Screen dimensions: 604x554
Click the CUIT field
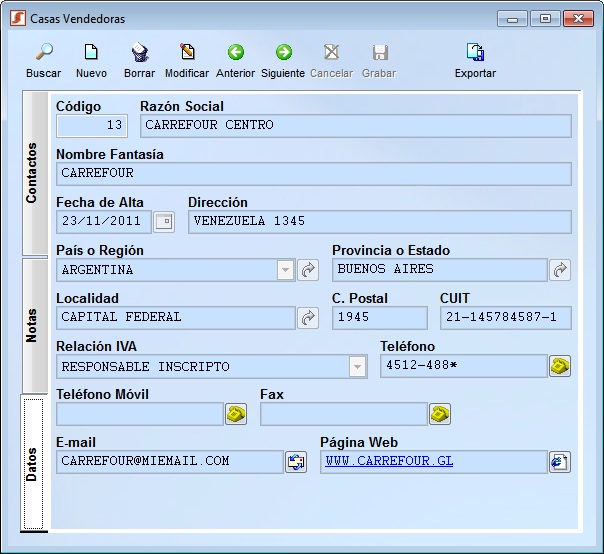pos(506,318)
